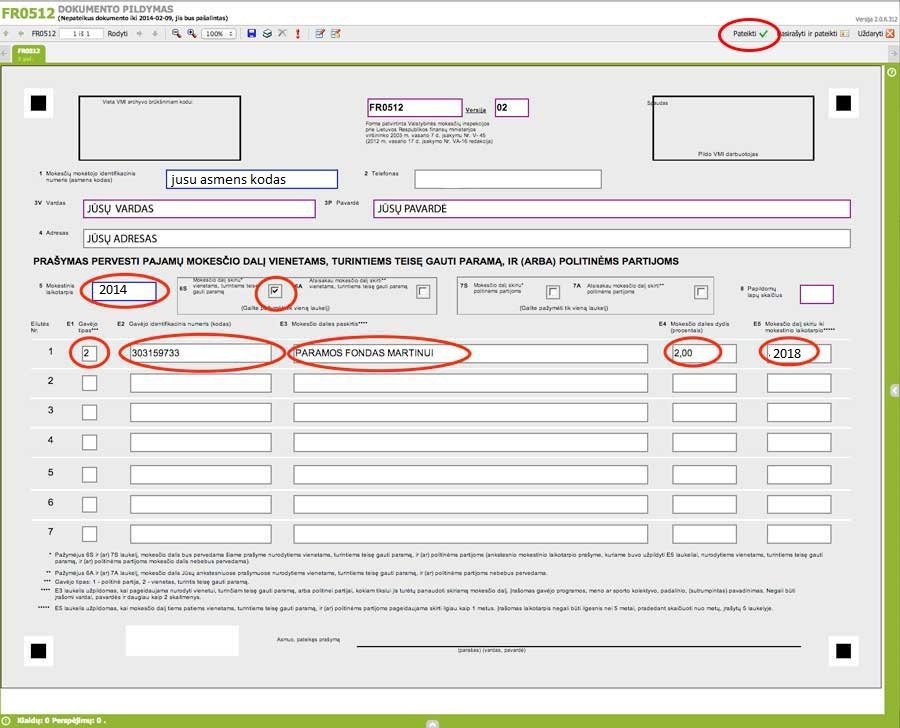The image size is (900, 728).
Task: Click the second form edit icon in toolbar
Action: [x=336, y=34]
